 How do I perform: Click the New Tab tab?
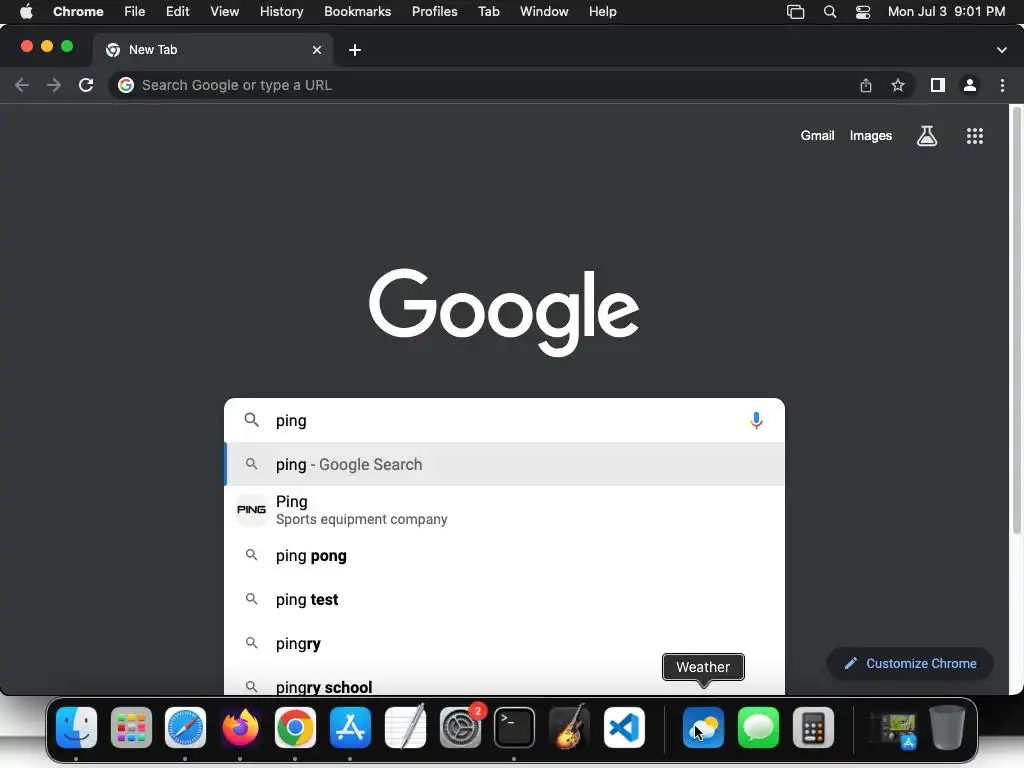[212, 50]
